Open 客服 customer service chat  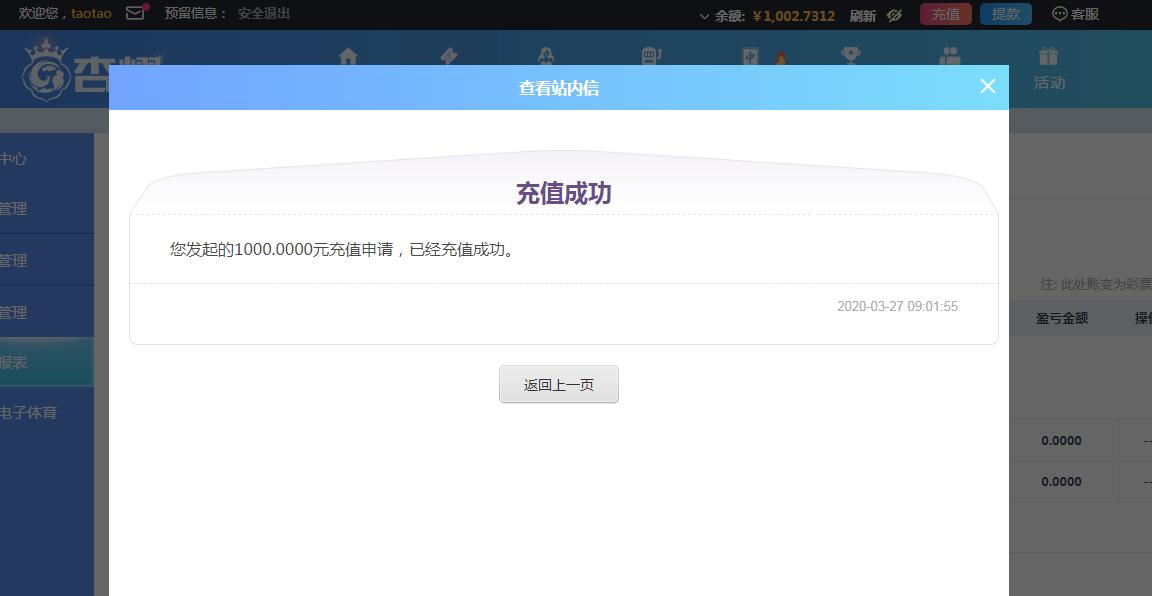tap(1076, 14)
